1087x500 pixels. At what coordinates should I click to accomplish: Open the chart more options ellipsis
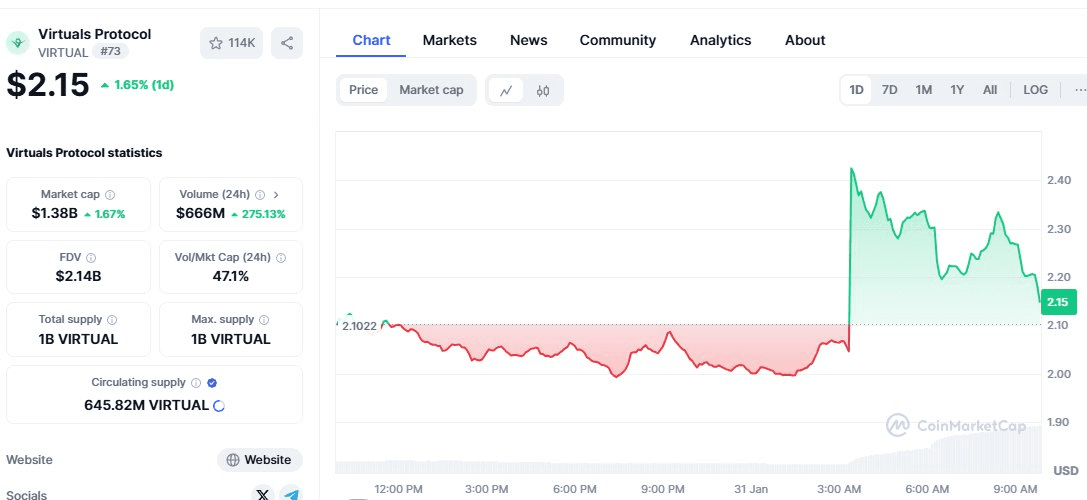1080,90
